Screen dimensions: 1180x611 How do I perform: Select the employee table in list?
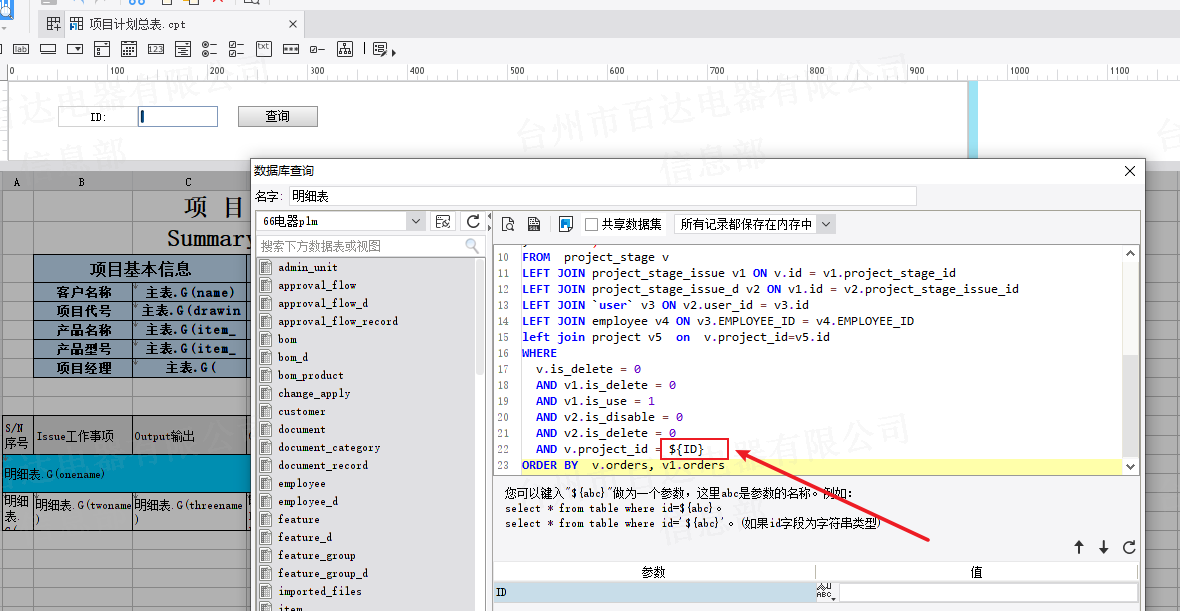(301, 483)
